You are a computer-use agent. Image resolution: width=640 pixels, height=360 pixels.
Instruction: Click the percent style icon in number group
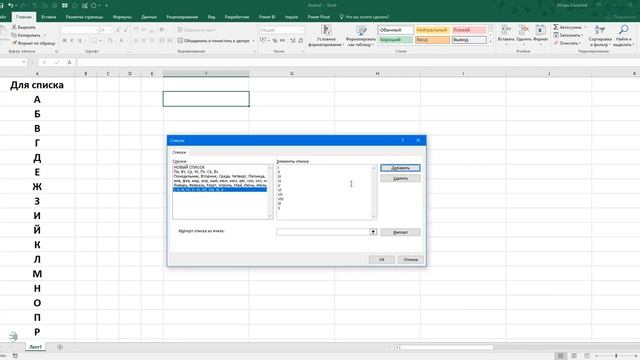pos(275,40)
